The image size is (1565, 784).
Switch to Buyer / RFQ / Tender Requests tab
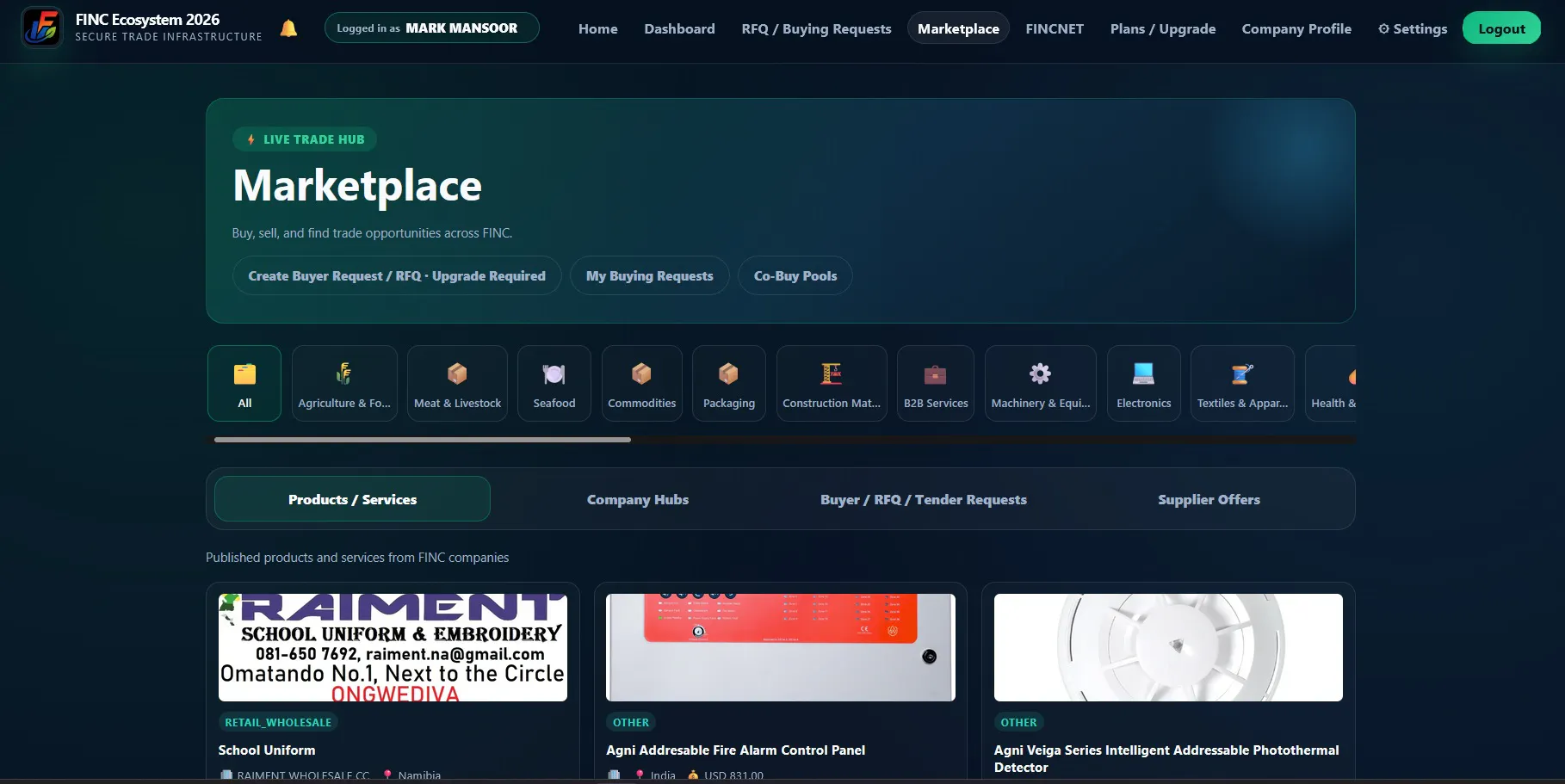[924, 499]
